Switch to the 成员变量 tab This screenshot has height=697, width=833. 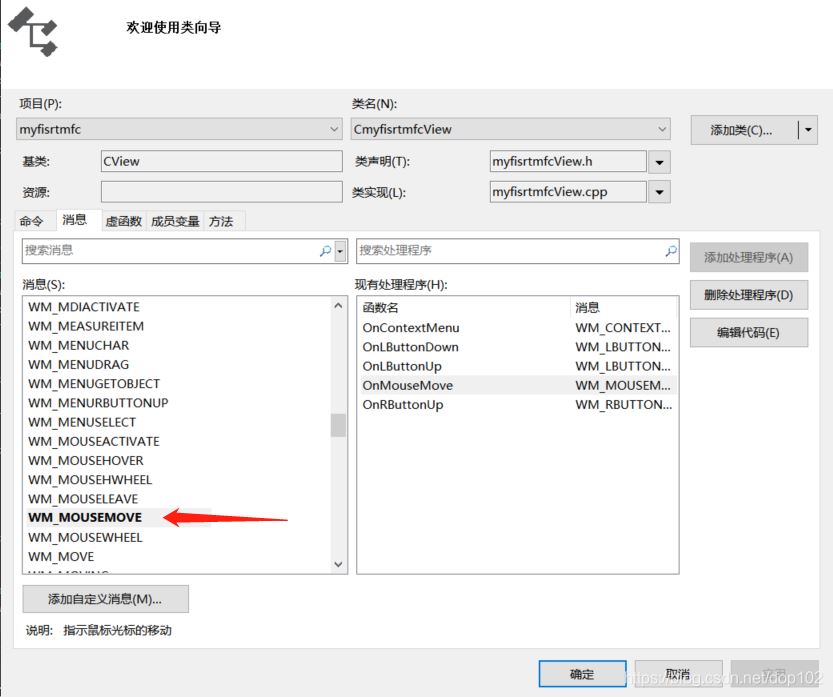coord(175,222)
